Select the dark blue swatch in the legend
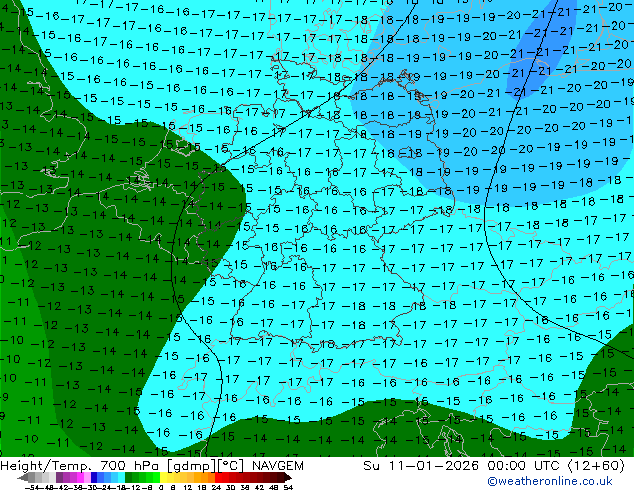Image resolution: width=634 pixels, height=490 pixels. [94, 477]
